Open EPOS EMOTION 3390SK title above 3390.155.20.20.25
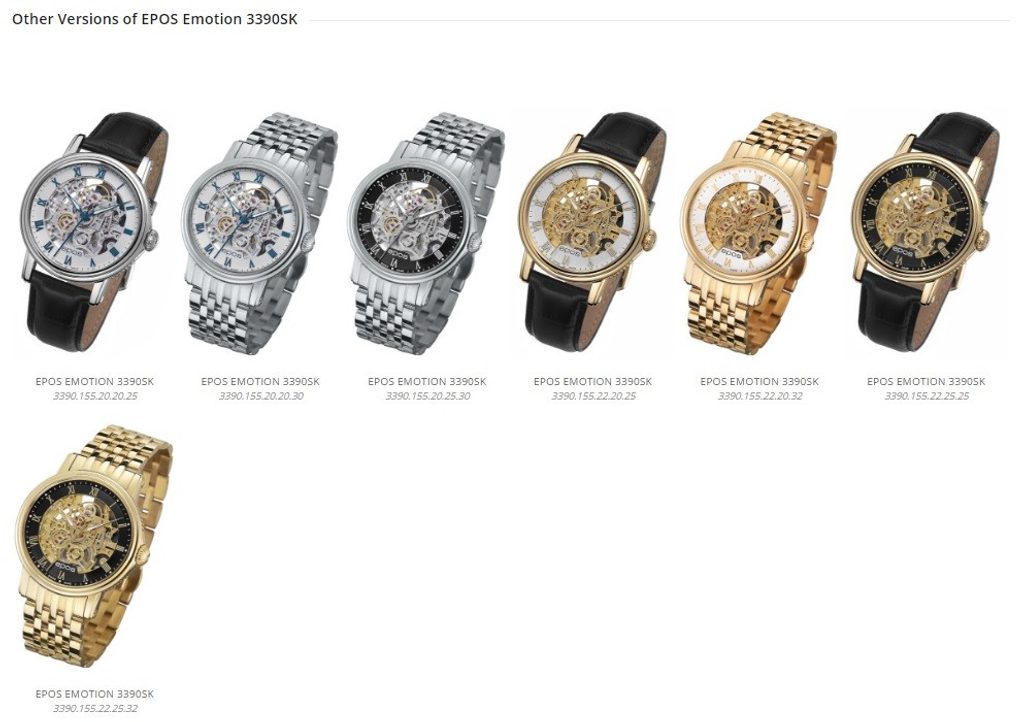 pos(95,381)
